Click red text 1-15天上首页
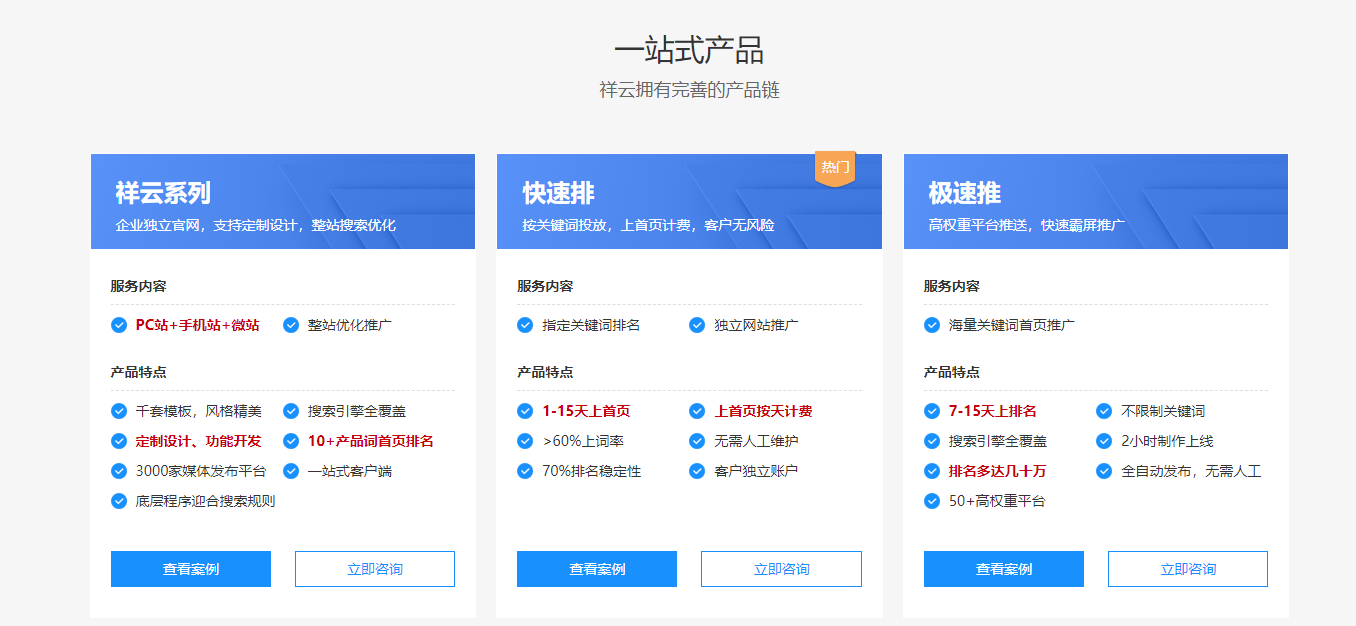 (x=586, y=411)
